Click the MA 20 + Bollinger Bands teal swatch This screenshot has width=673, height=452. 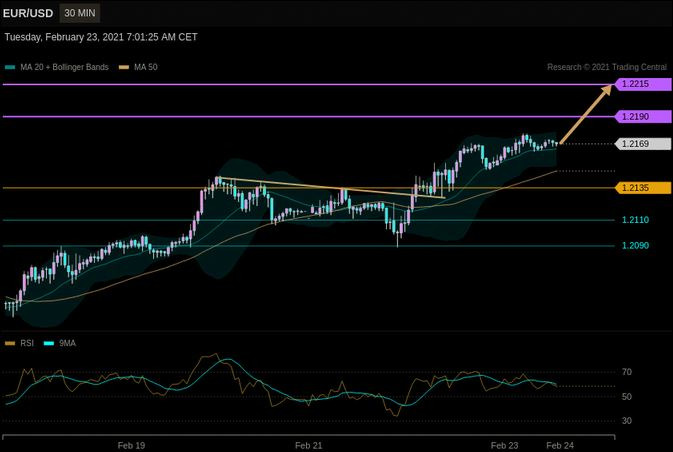pyautogui.click(x=10, y=67)
